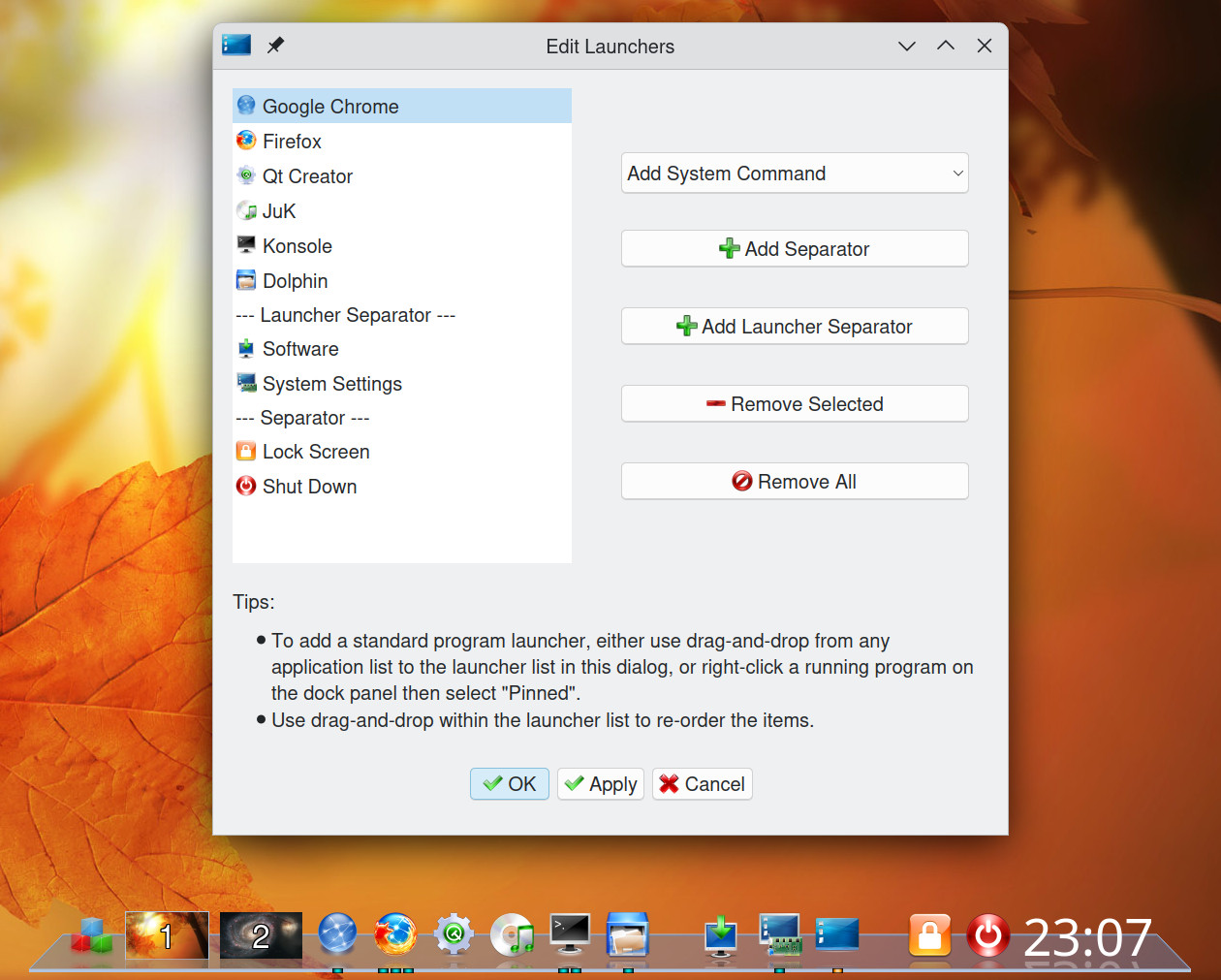Click the Remove Selected button
1221x980 pixels.
point(795,404)
